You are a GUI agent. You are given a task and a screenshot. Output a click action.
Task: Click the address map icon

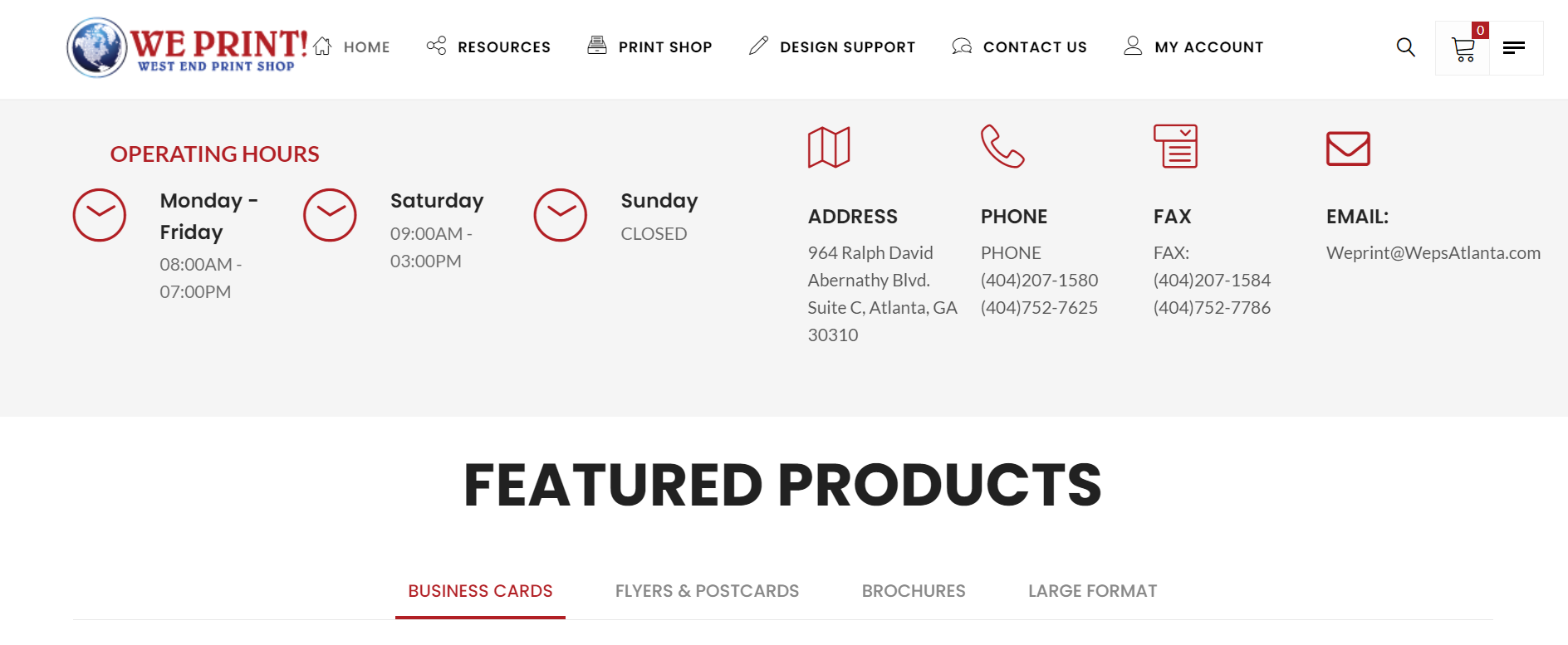point(829,148)
